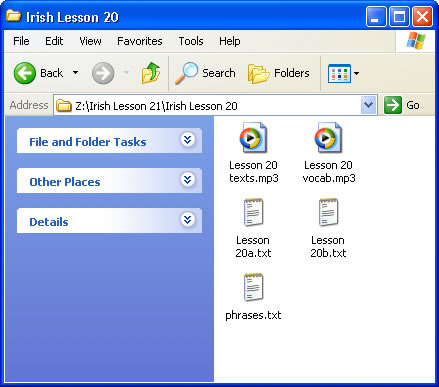Select the Lesson 20 vocab.mp3 file

(329, 153)
